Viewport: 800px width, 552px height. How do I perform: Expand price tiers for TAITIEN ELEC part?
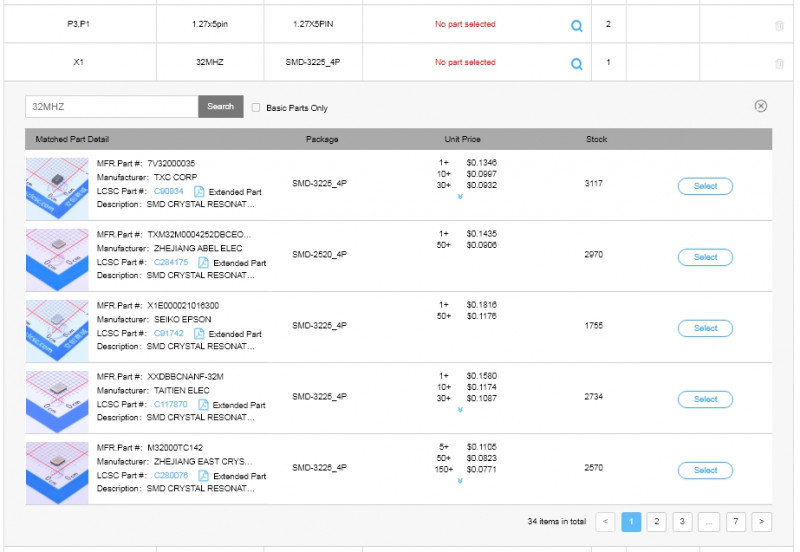tap(460, 410)
